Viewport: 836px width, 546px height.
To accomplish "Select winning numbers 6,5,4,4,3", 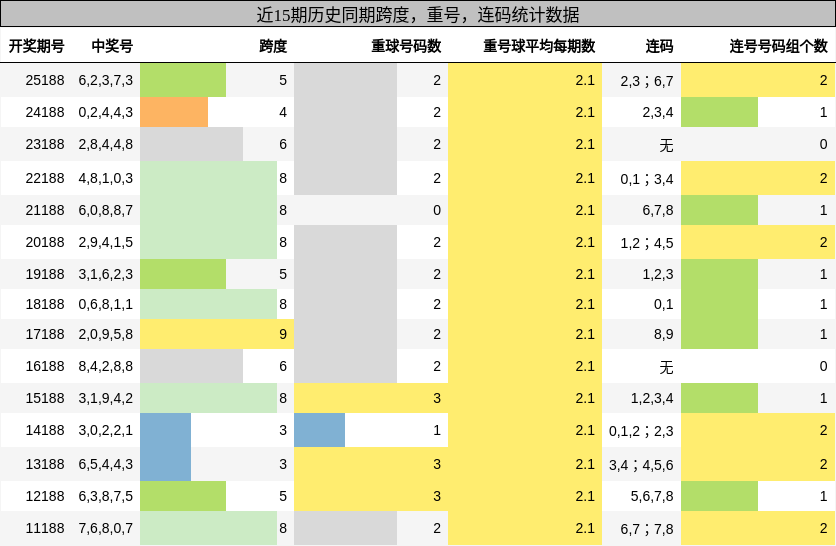I will pos(106,464).
